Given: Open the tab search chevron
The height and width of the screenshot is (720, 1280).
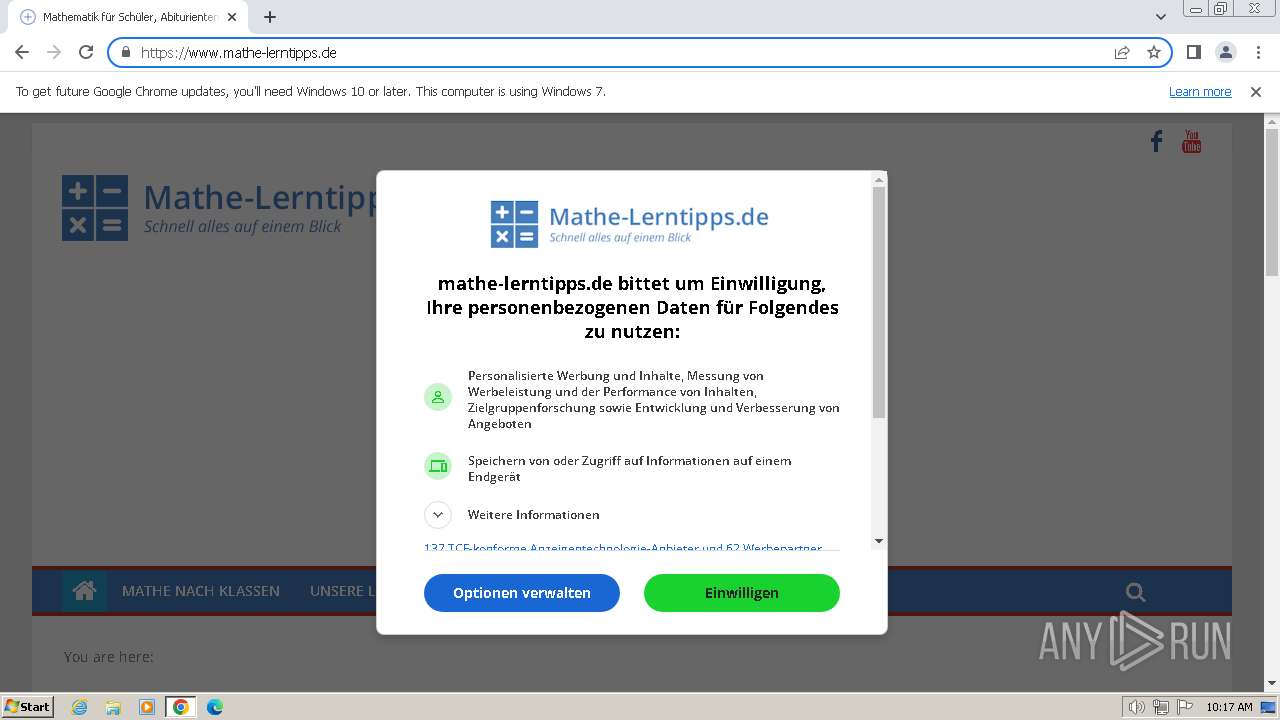Looking at the screenshot, I should pos(1161,17).
